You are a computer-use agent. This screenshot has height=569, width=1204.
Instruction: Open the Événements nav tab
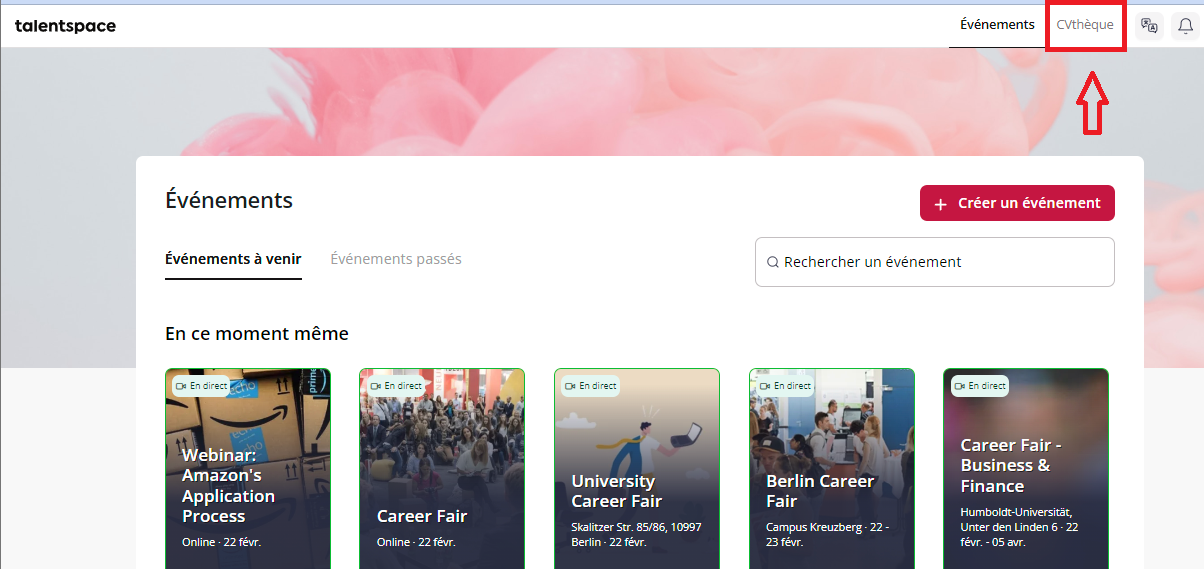coord(997,25)
